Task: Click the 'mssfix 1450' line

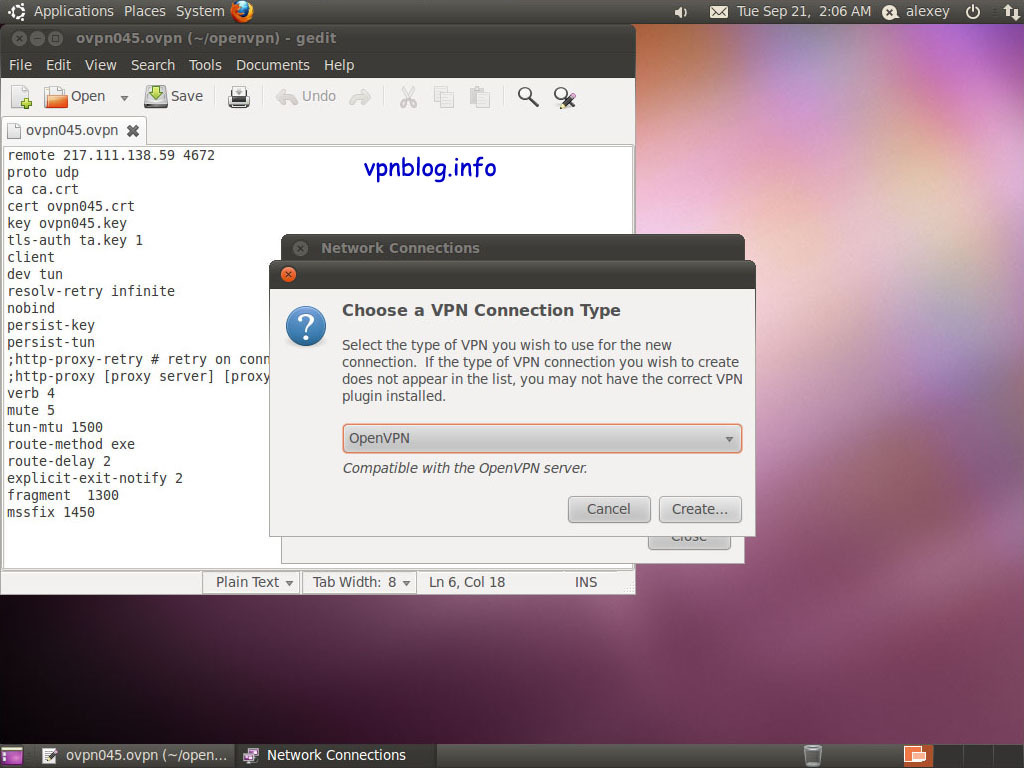Action: click(51, 512)
